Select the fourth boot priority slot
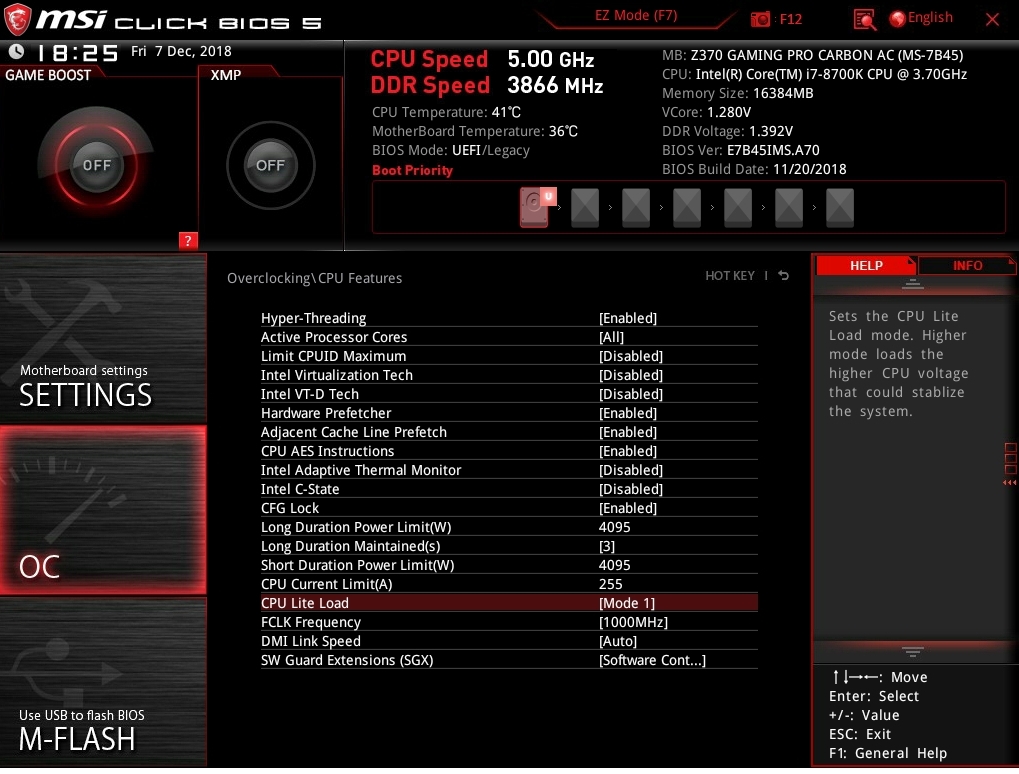The height and width of the screenshot is (774, 1019). [687, 207]
